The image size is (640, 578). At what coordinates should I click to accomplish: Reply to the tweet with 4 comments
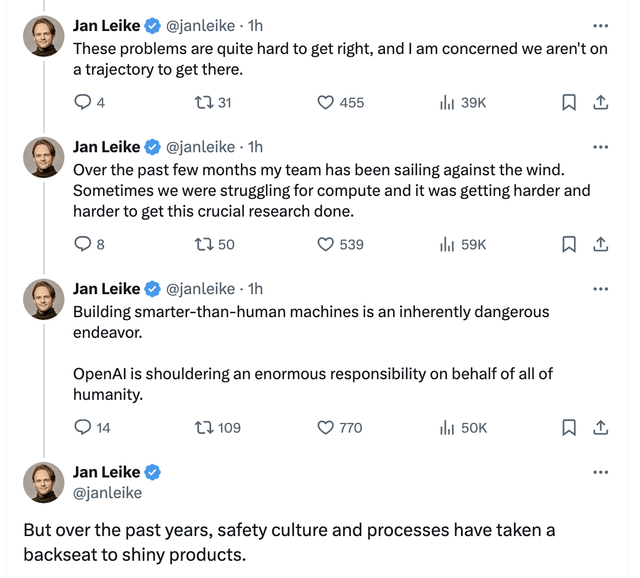coord(89,102)
